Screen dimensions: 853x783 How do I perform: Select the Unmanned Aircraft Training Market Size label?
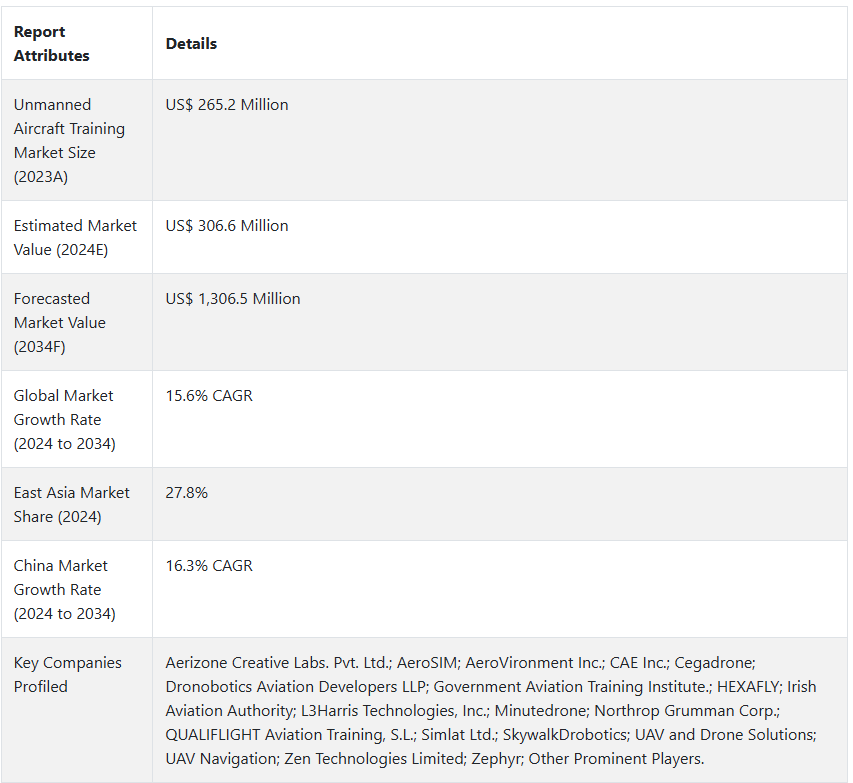[x=69, y=140]
